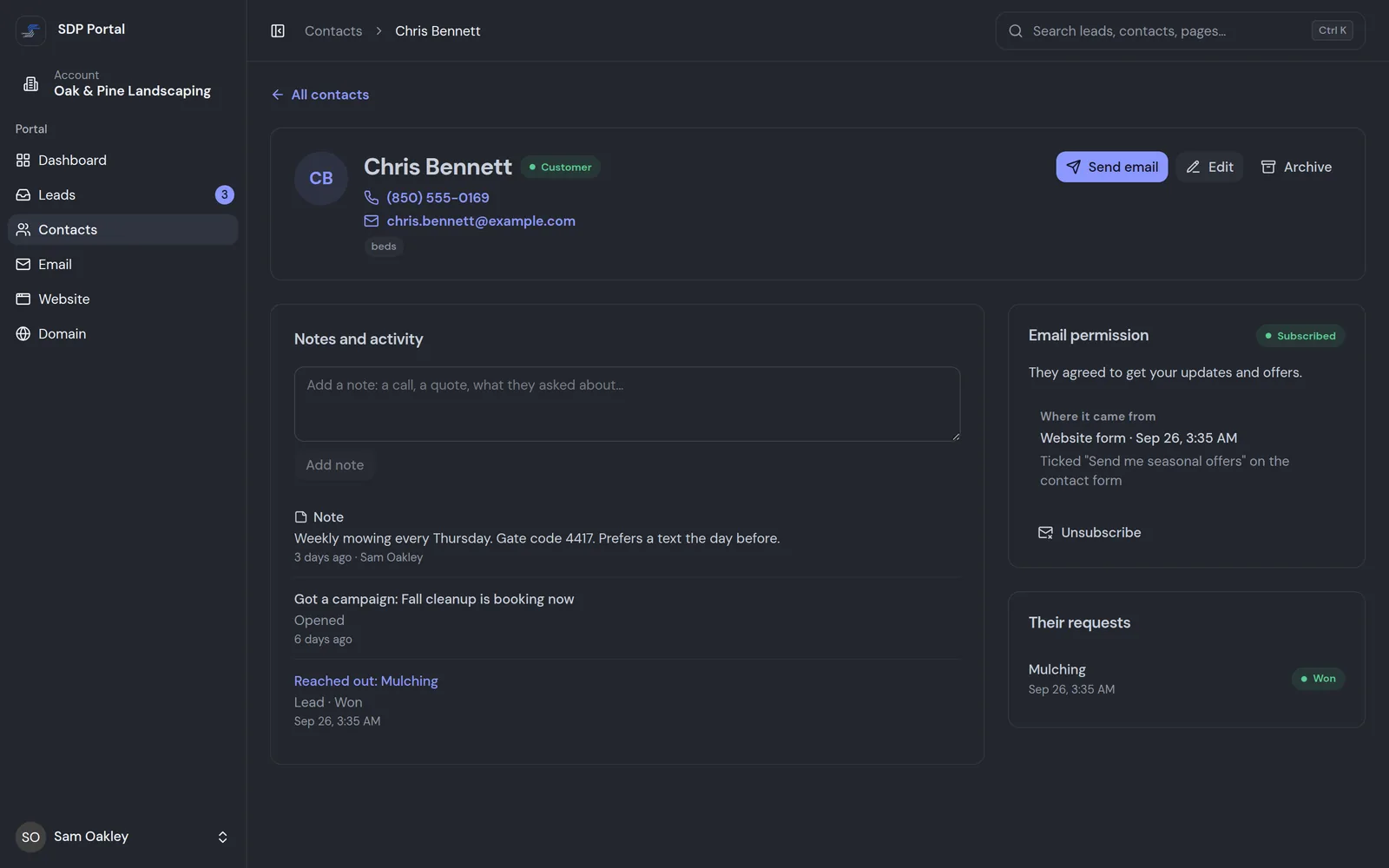Click the Email envelope icon in sidebar
Image resolution: width=1389 pixels, height=868 pixels.
23,265
